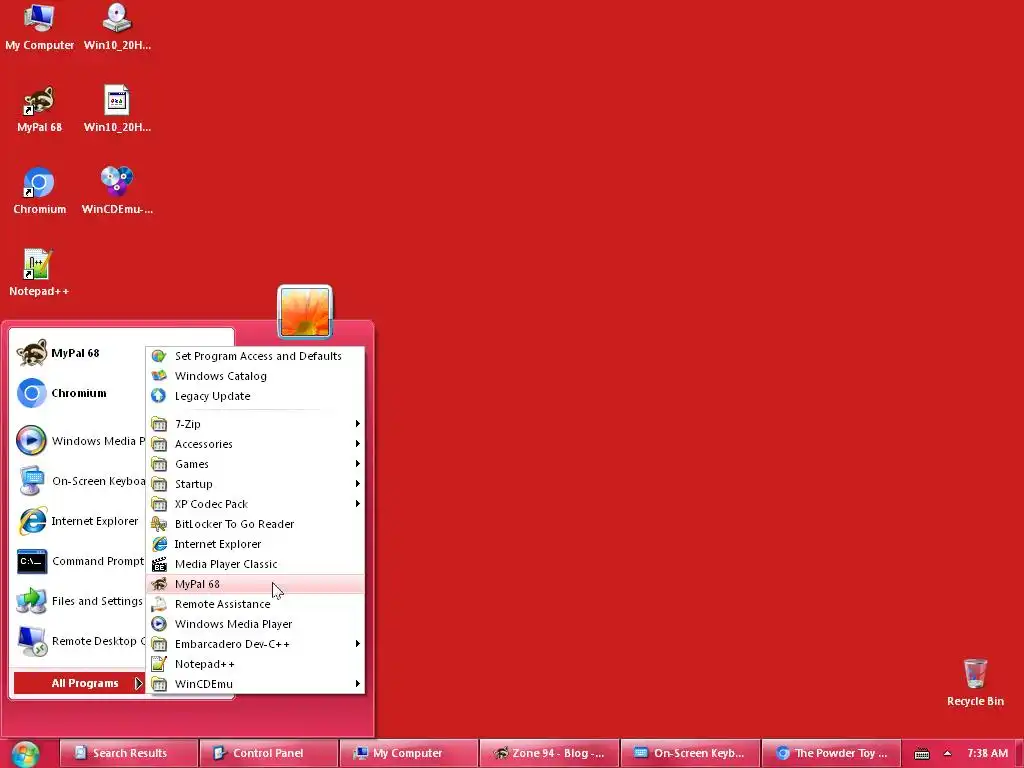Open Remote Desktop Connection entry
1024x768 pixels.
pos(78,641)
